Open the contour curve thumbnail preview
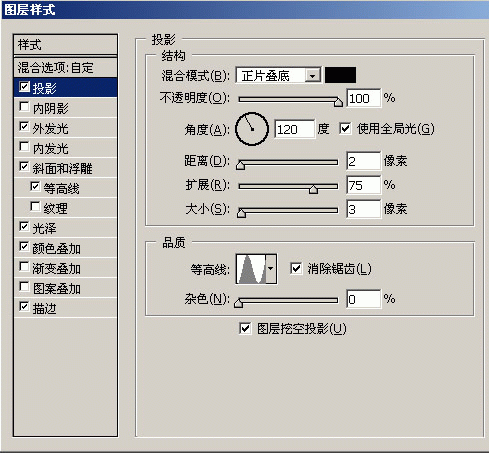Screen dimensions: 489x453 [251, 269]
